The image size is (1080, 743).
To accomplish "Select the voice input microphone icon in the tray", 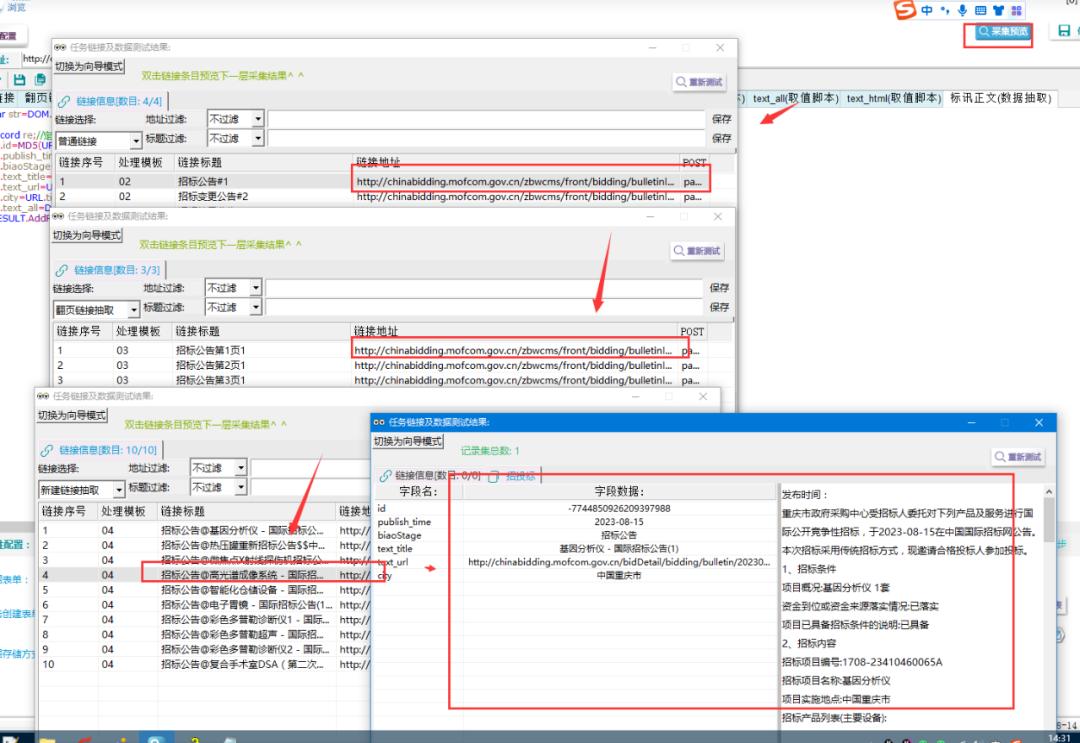I will pyautogui.click(x=963, y=9).
